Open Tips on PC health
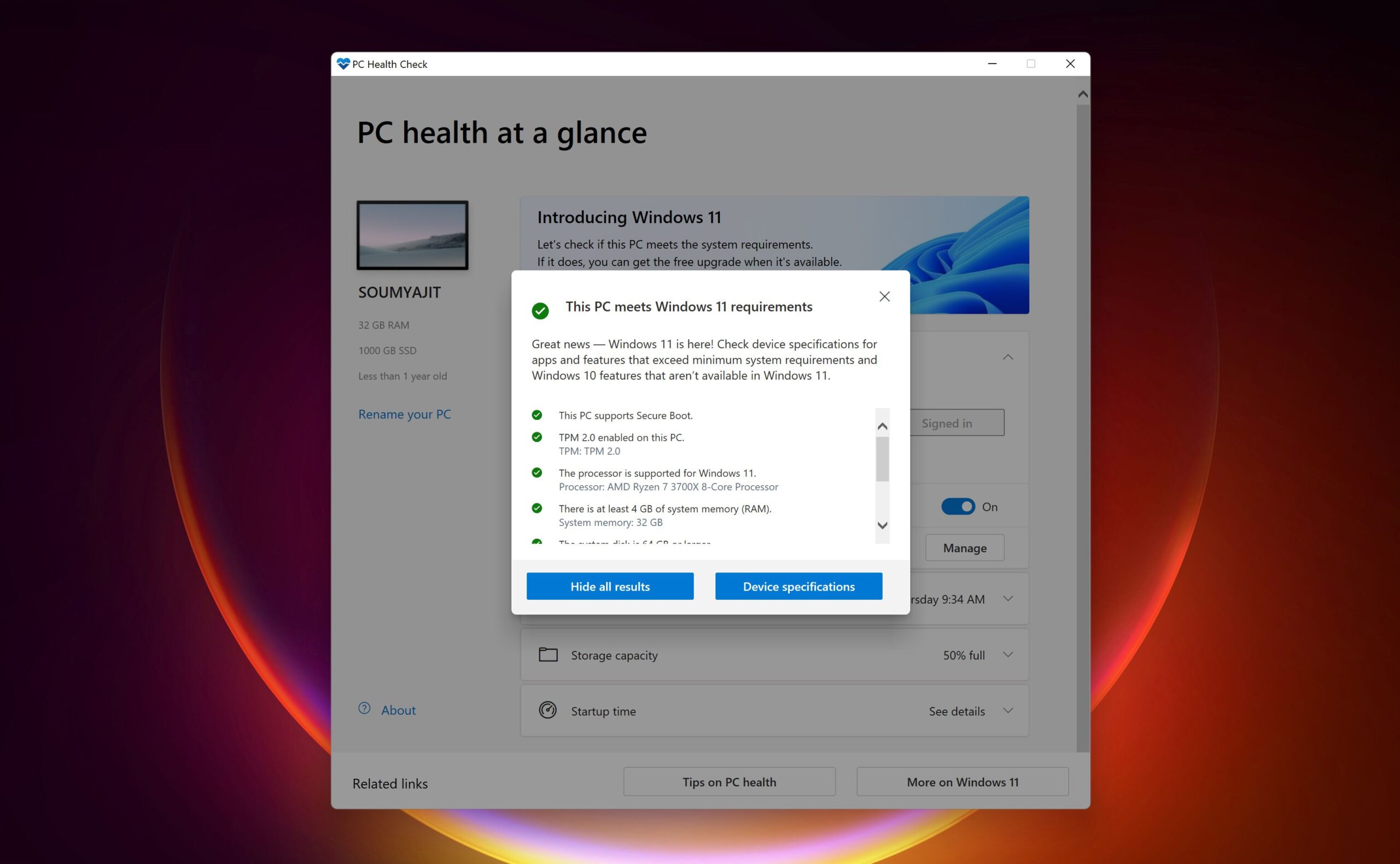The width and height of the screenshot is (1400, 864). [729, 781]
